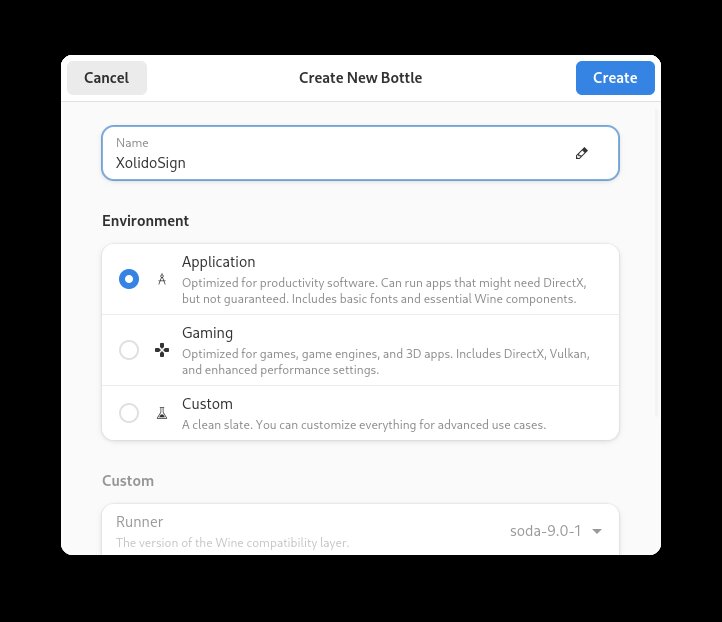Click the Runner row label

(140, 522)
